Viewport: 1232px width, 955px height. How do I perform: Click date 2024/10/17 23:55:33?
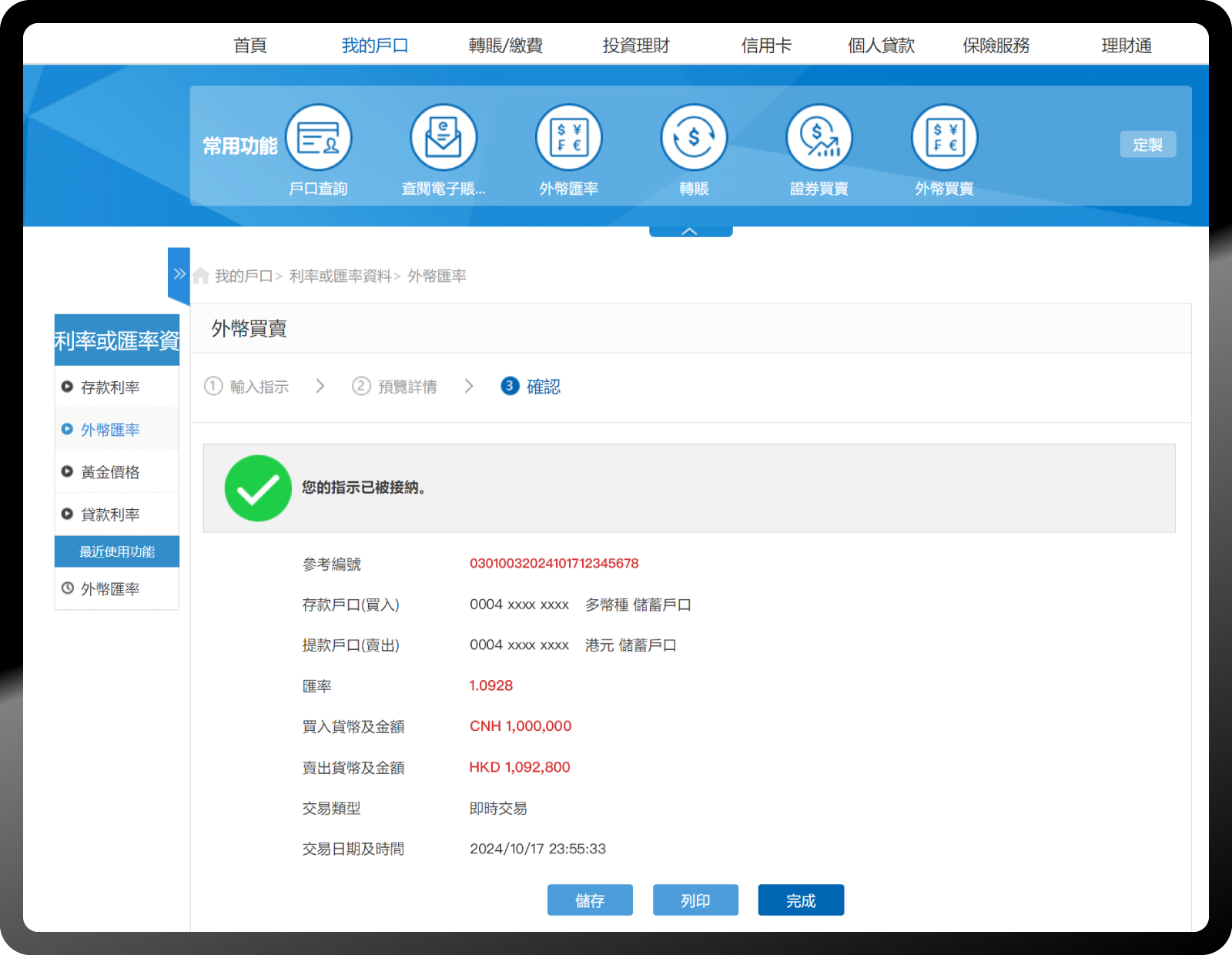click(x=537, y=849)
